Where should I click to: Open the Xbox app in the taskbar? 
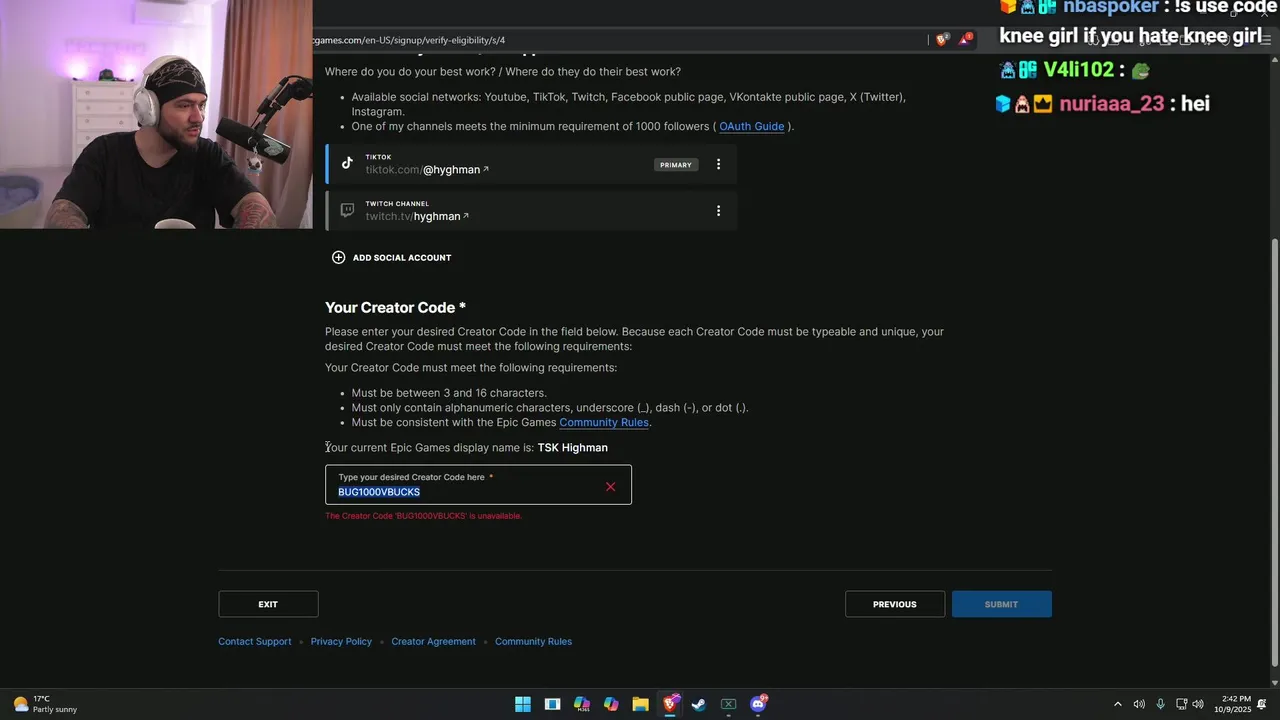(x=729, y=704)
